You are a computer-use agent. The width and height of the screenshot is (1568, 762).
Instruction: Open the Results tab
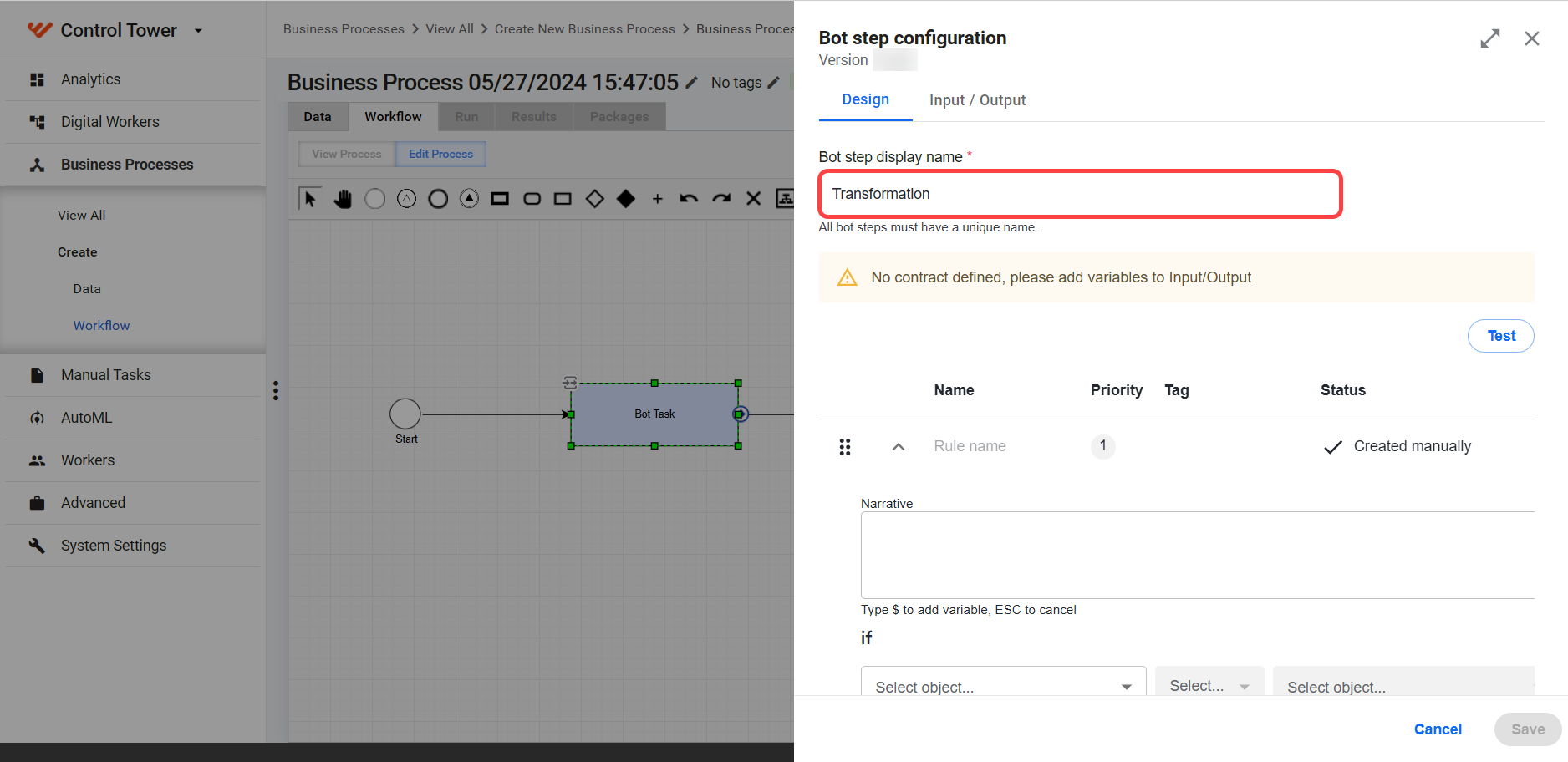(534, 117)
